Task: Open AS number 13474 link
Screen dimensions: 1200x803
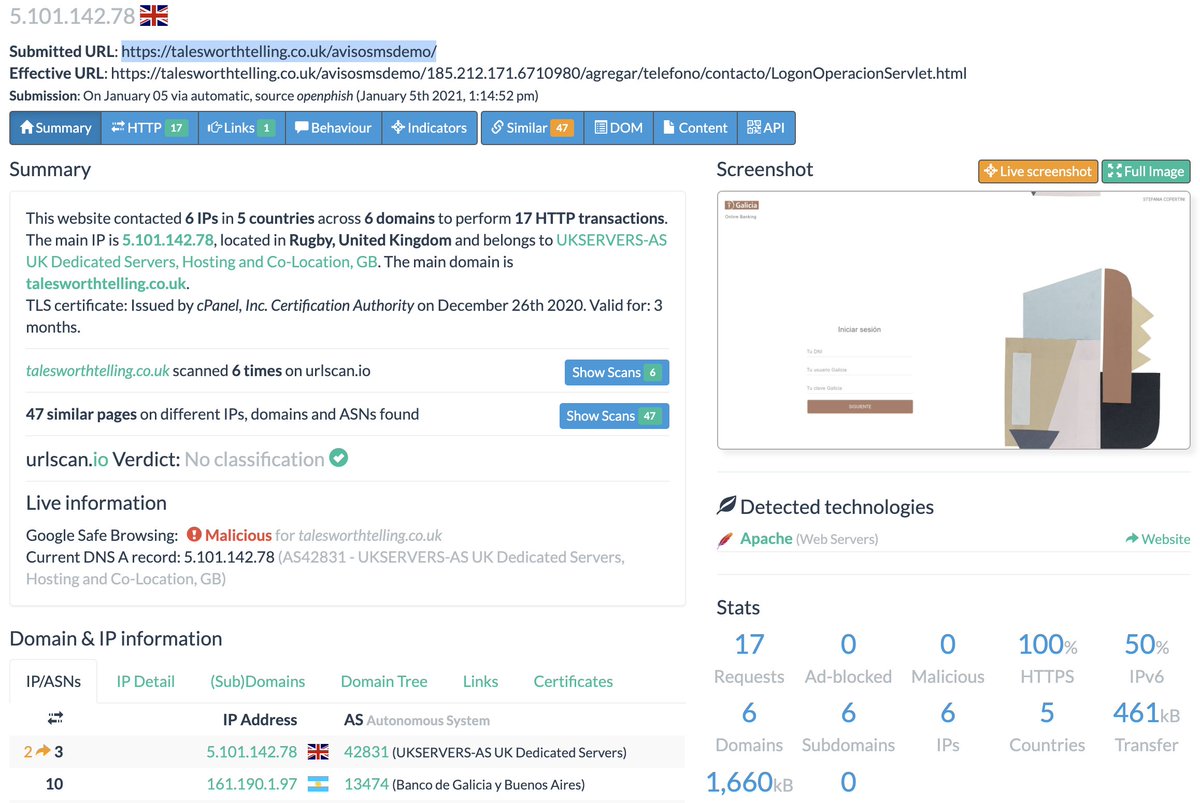Action: coord(366,784)
